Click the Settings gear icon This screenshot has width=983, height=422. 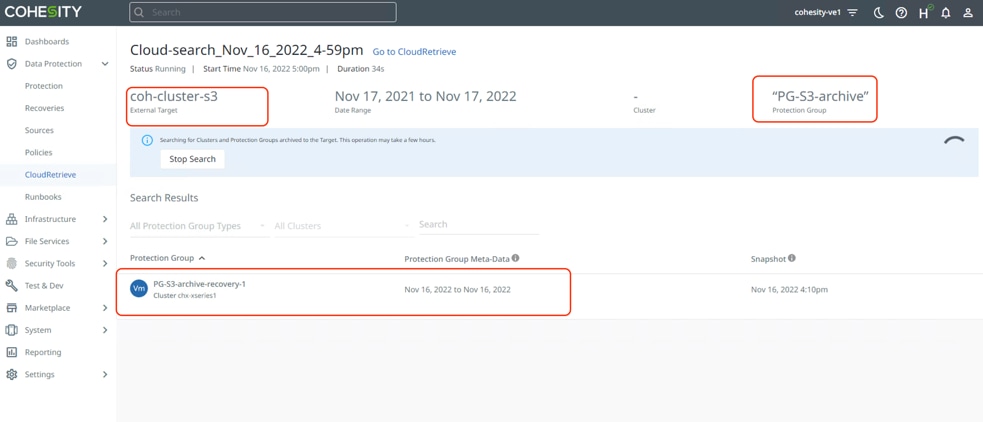pos(11,374)
